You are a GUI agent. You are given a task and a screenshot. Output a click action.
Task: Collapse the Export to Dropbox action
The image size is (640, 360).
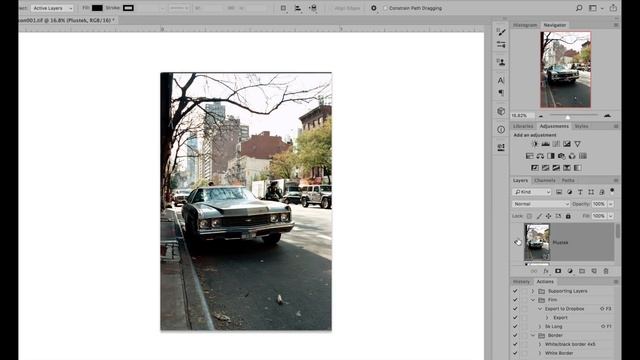coord(540,309)
